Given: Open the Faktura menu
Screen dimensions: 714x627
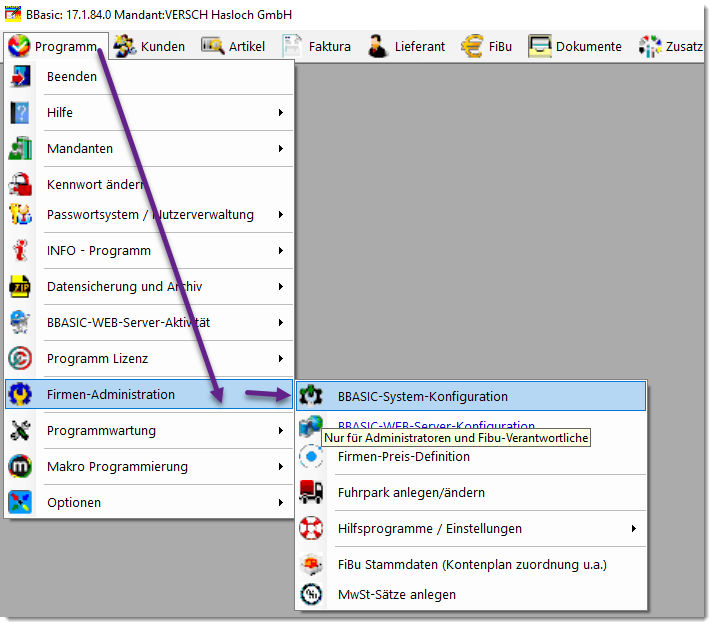Looking at the screenshot, I should point(317,46).
